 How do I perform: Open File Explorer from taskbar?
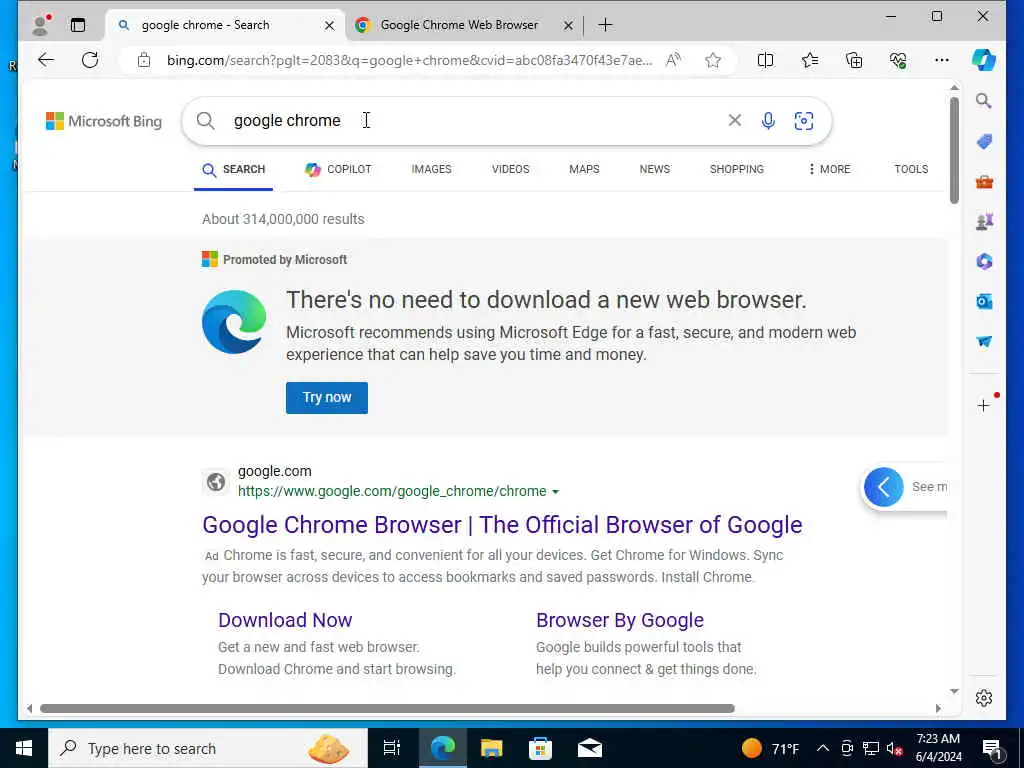point(491,748)
